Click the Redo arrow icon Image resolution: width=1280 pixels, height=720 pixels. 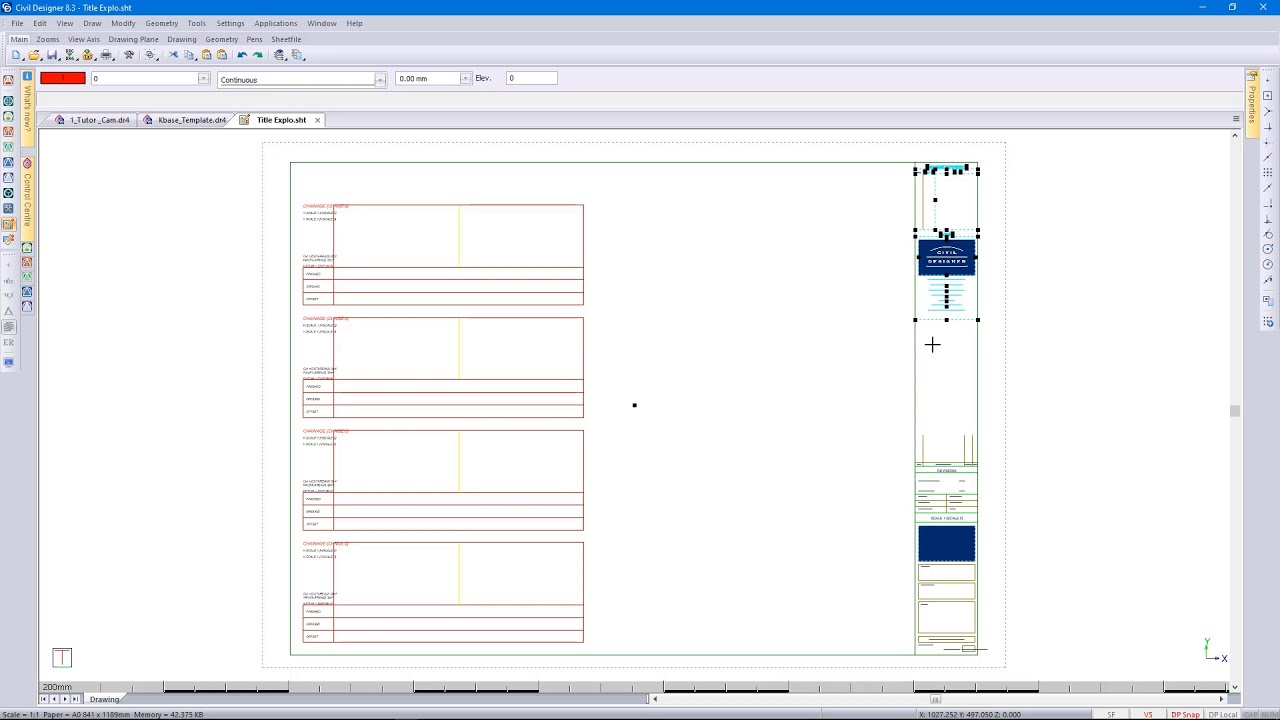[x=258, y=55]
